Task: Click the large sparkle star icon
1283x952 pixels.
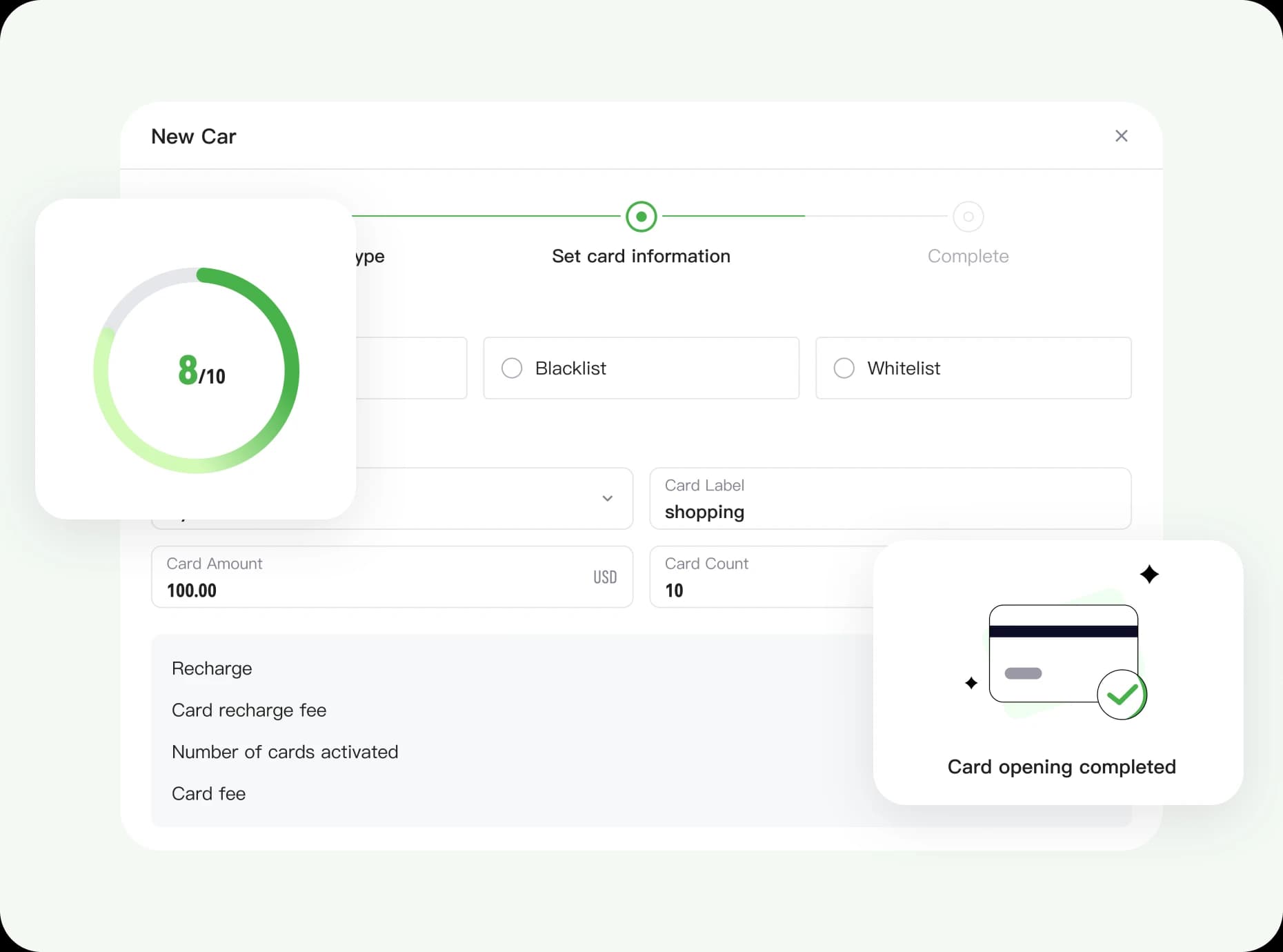Action: point(1149,574)
